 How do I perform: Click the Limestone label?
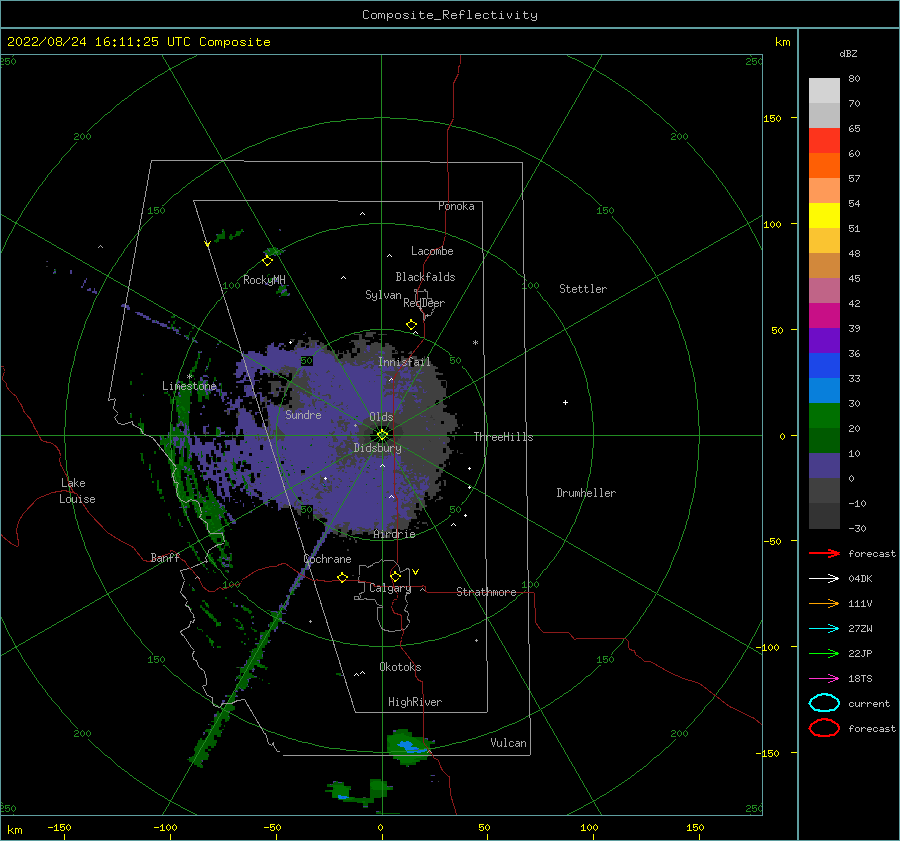coord(189,386)
